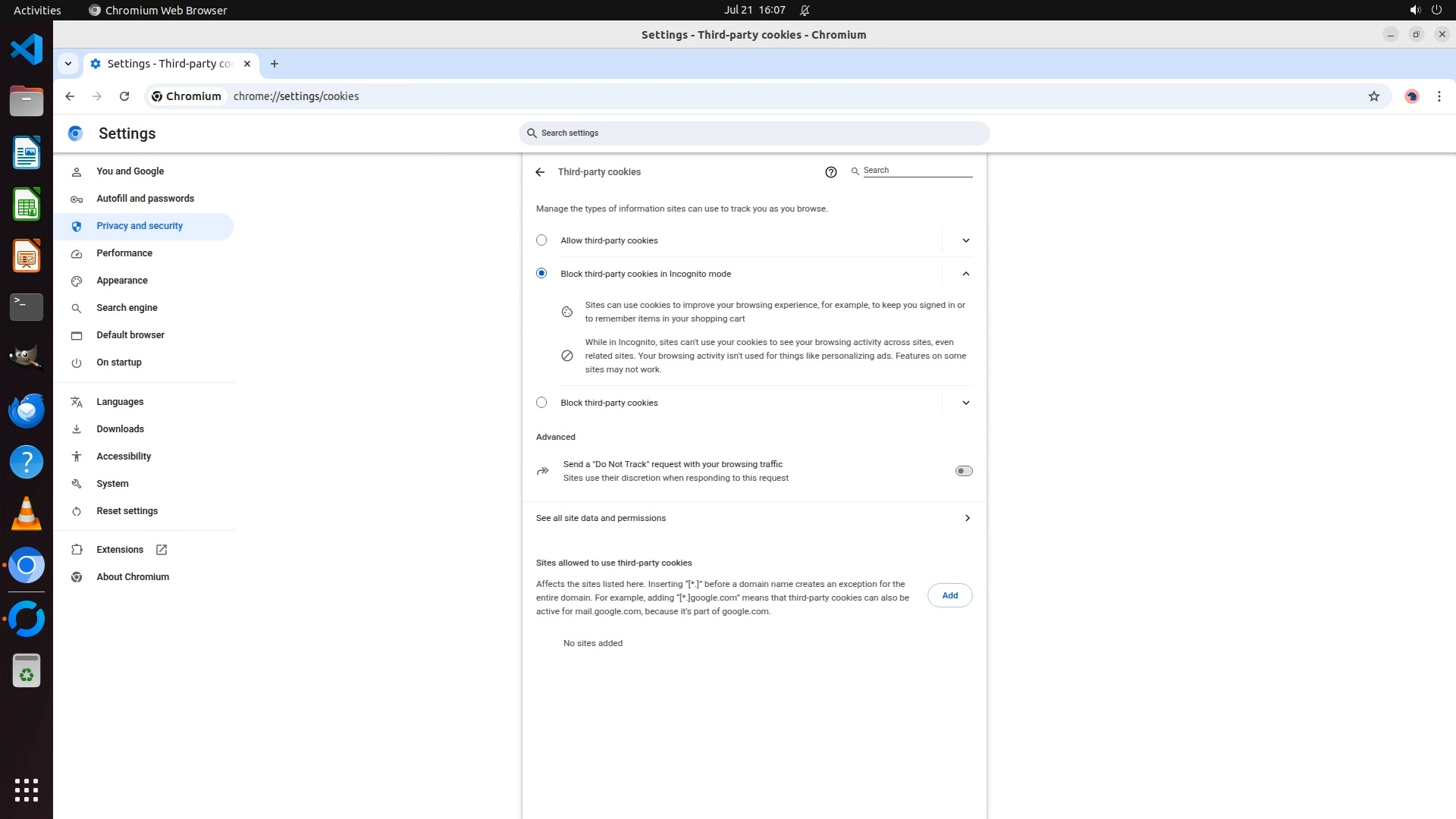The height and width of the screenshot is (819, 1456).
Task: Open a new tab with plus button
Action: pos(275,64)
